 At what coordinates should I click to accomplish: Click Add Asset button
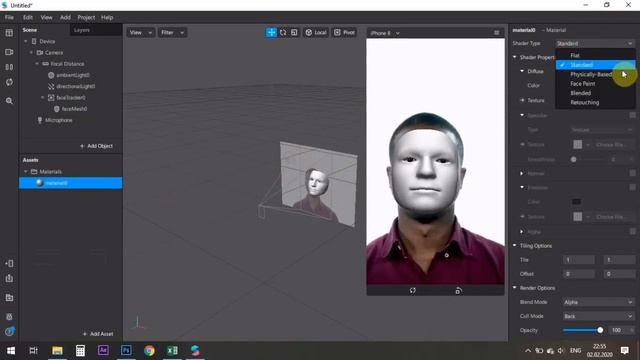(98, 334)
